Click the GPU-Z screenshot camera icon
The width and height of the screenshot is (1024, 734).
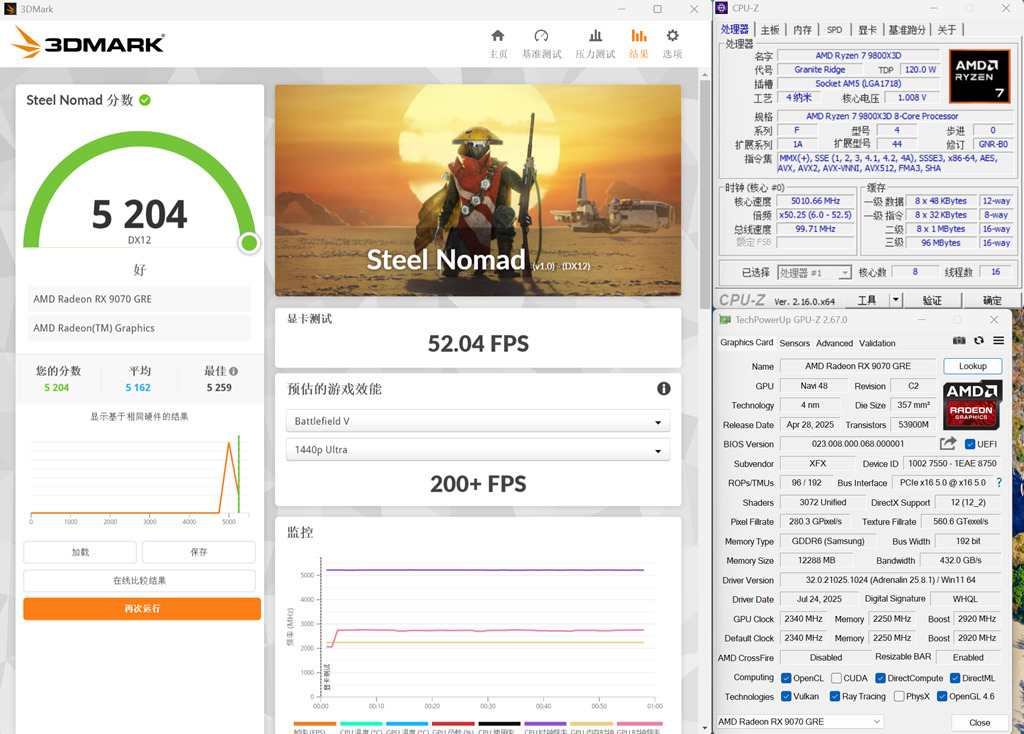[959, 341]
